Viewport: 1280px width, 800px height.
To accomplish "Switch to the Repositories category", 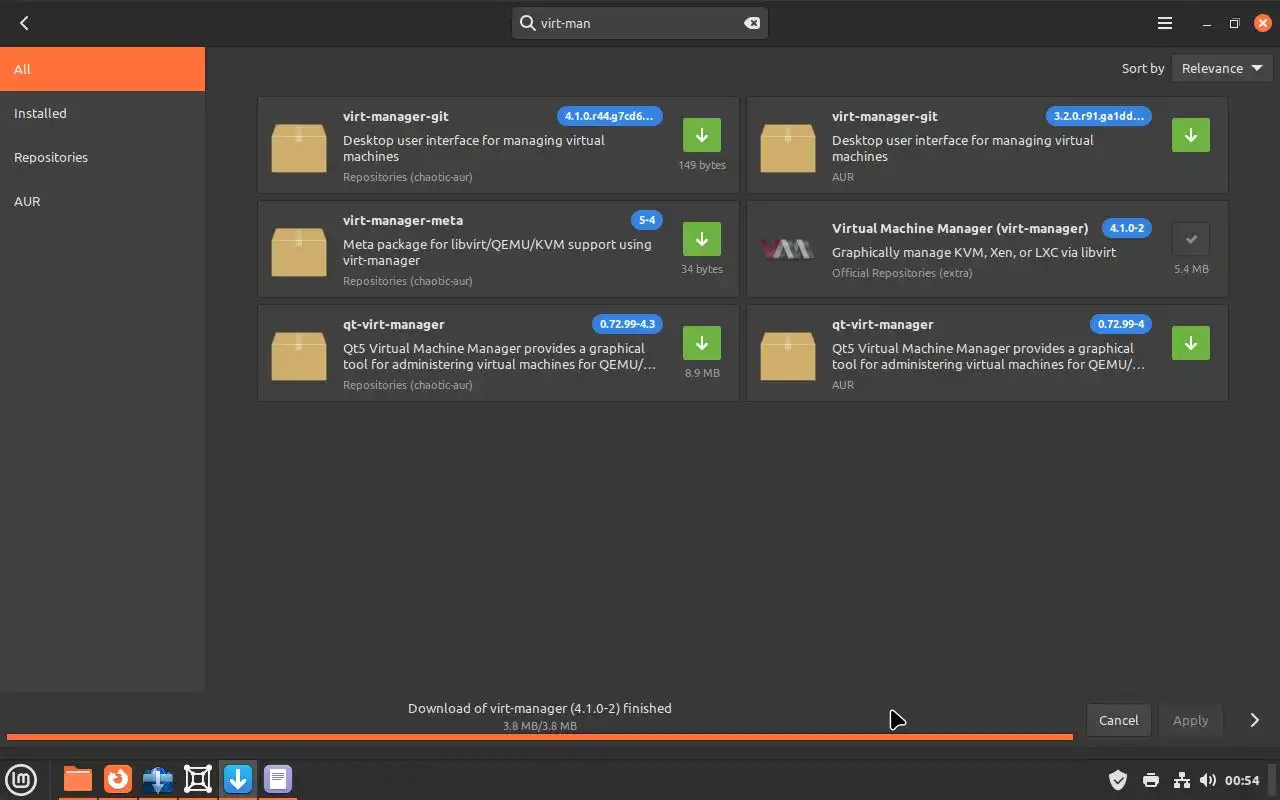I will click(102, 157).
